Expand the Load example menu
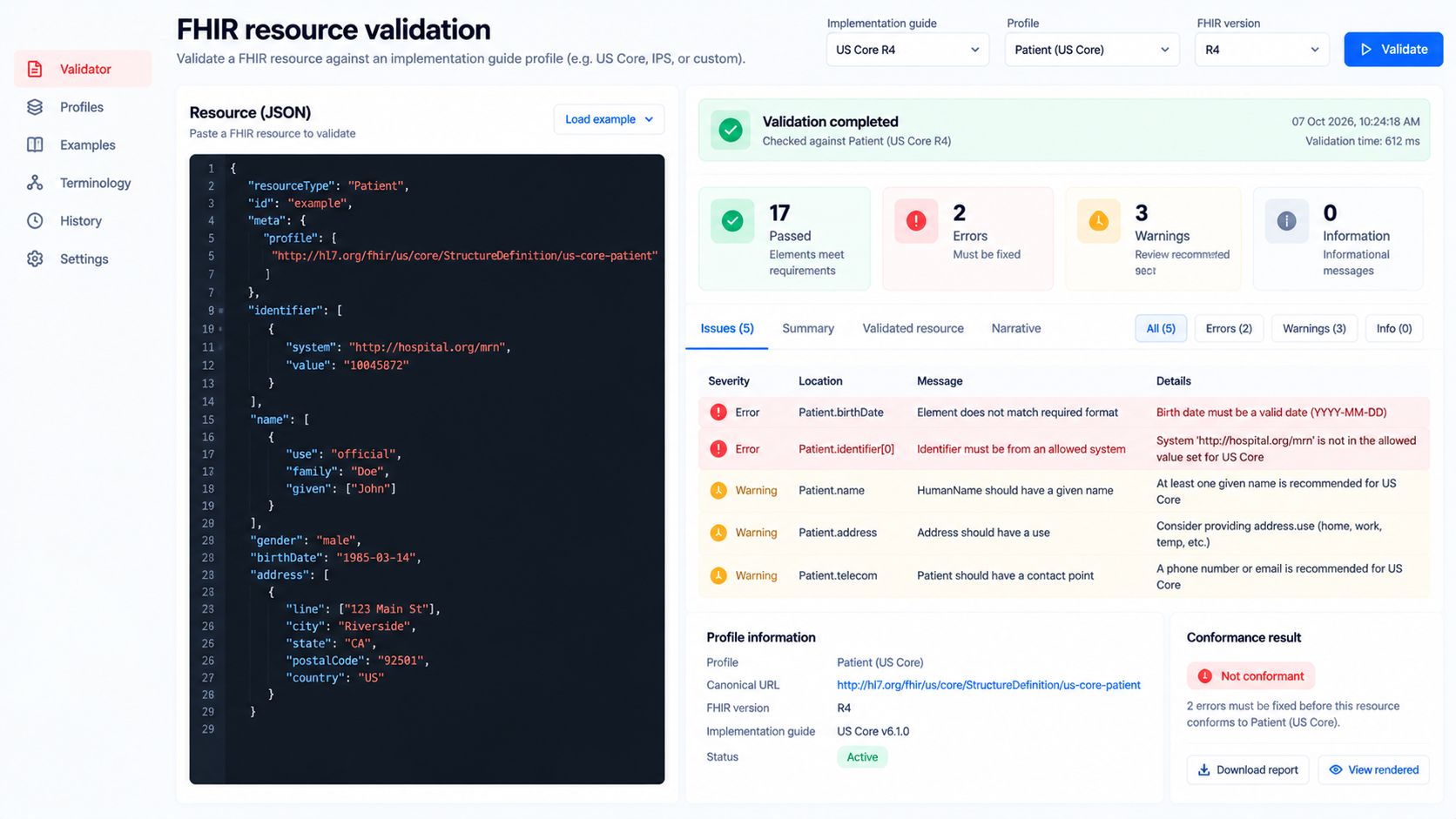The image size is (1456, 819). pyautogui.click(x=609, y=119)
